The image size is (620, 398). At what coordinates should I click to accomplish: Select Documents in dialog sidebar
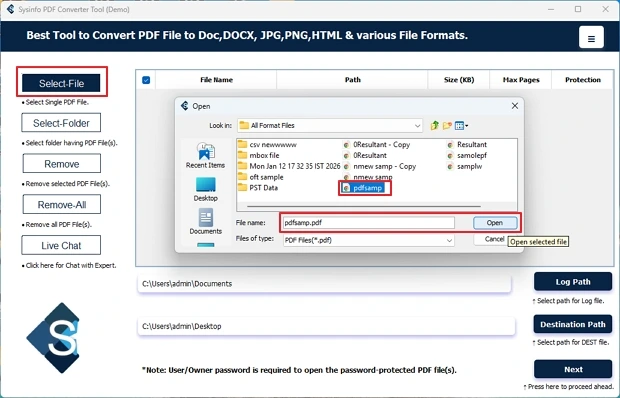(205, 222)
